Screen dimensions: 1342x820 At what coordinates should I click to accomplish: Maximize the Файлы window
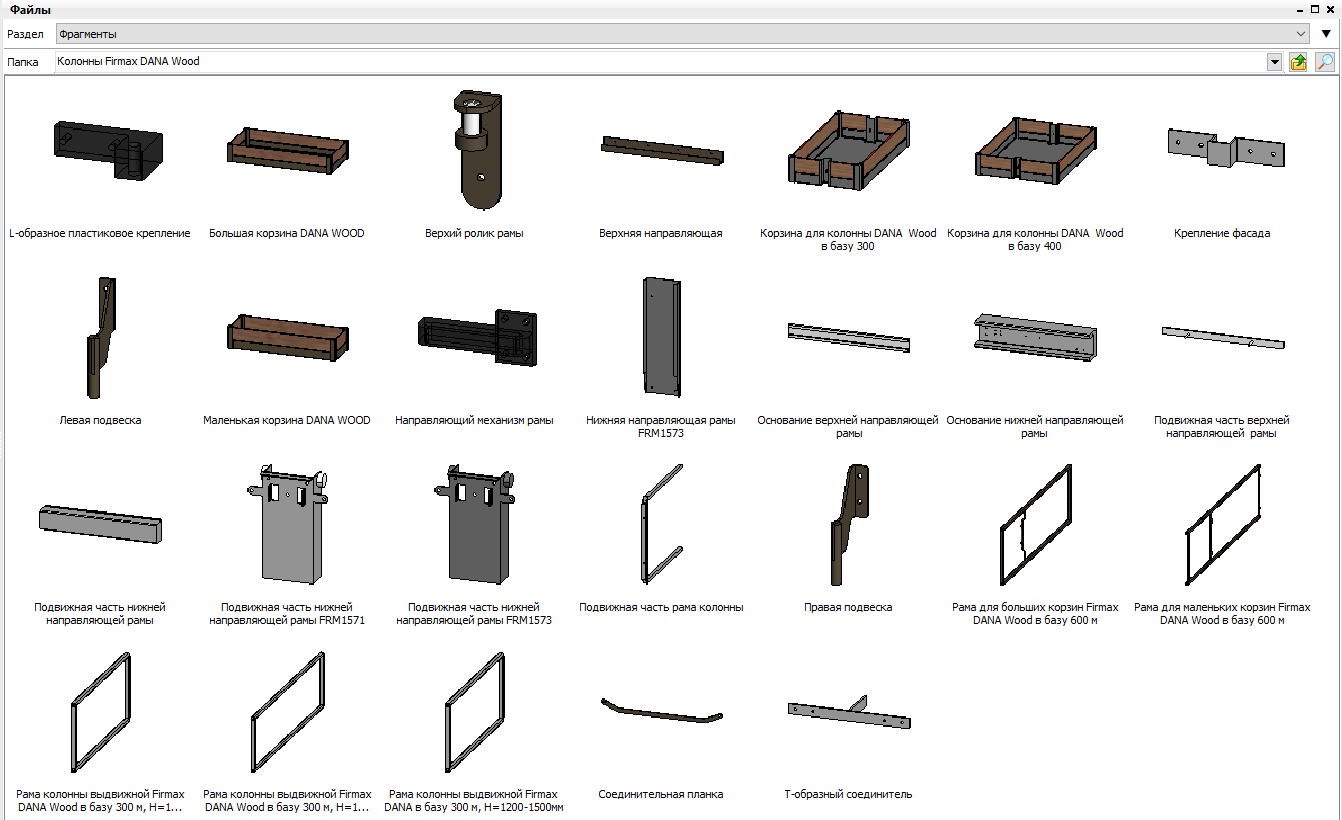tap(1315, 9)
